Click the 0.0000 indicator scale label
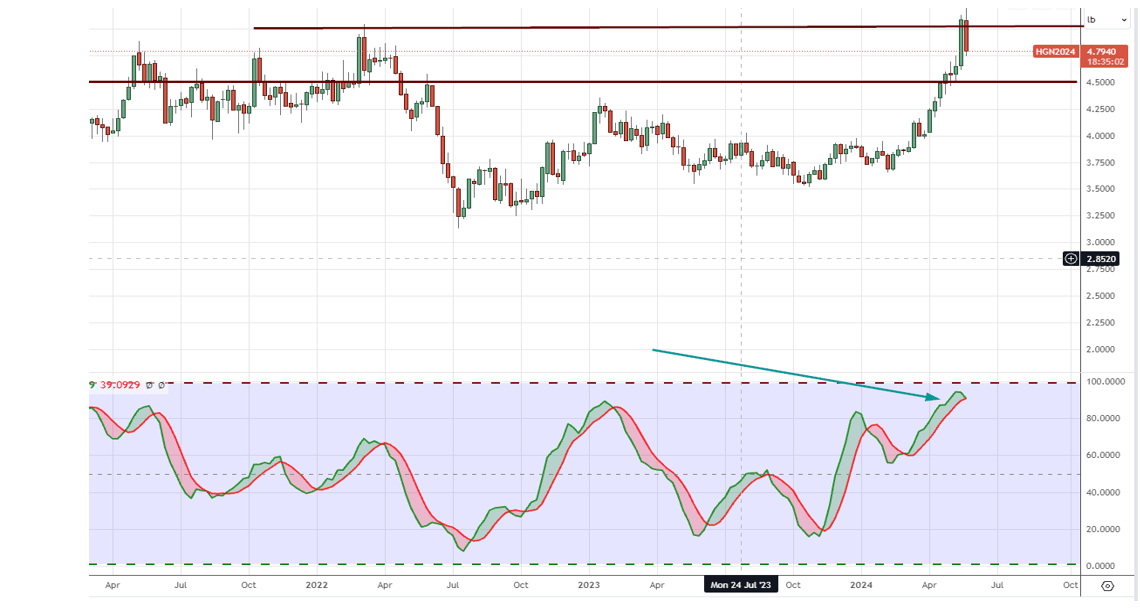Image resolution: width=1140 pixels, height=609 pixels. (x=1102, y=566)
